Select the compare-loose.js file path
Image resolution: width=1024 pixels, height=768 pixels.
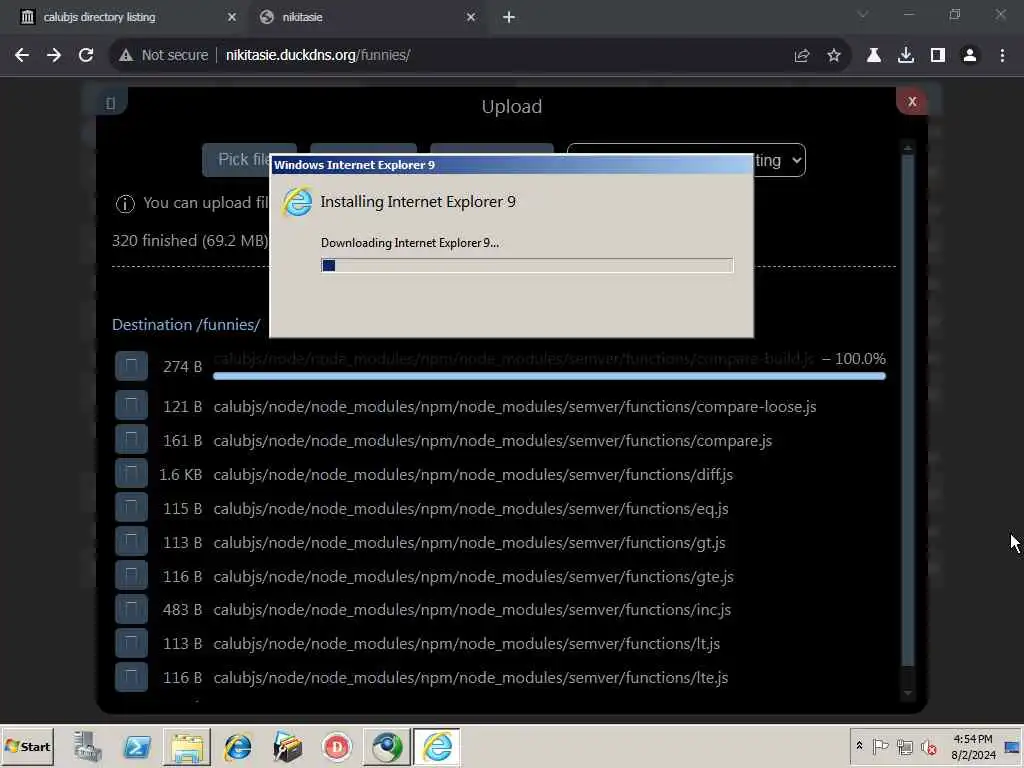(515, 407)
